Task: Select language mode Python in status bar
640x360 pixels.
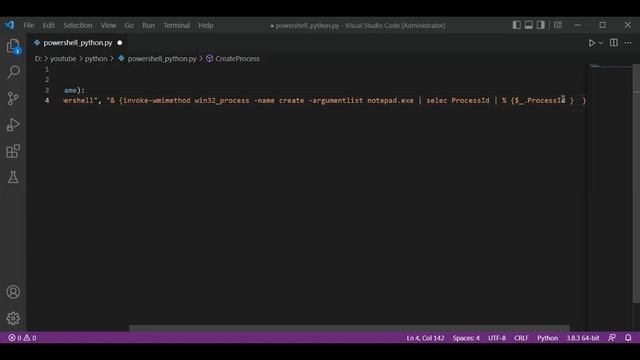Action: (547, 338)
